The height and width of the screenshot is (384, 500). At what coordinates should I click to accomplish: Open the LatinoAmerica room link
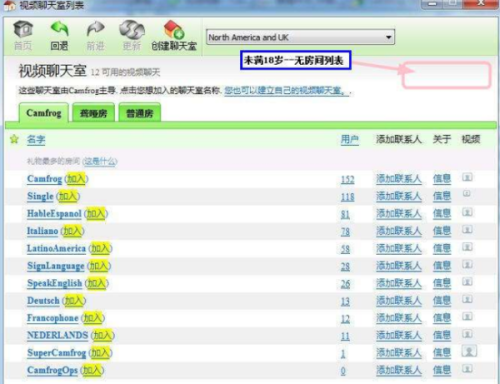tap(56, 248)
